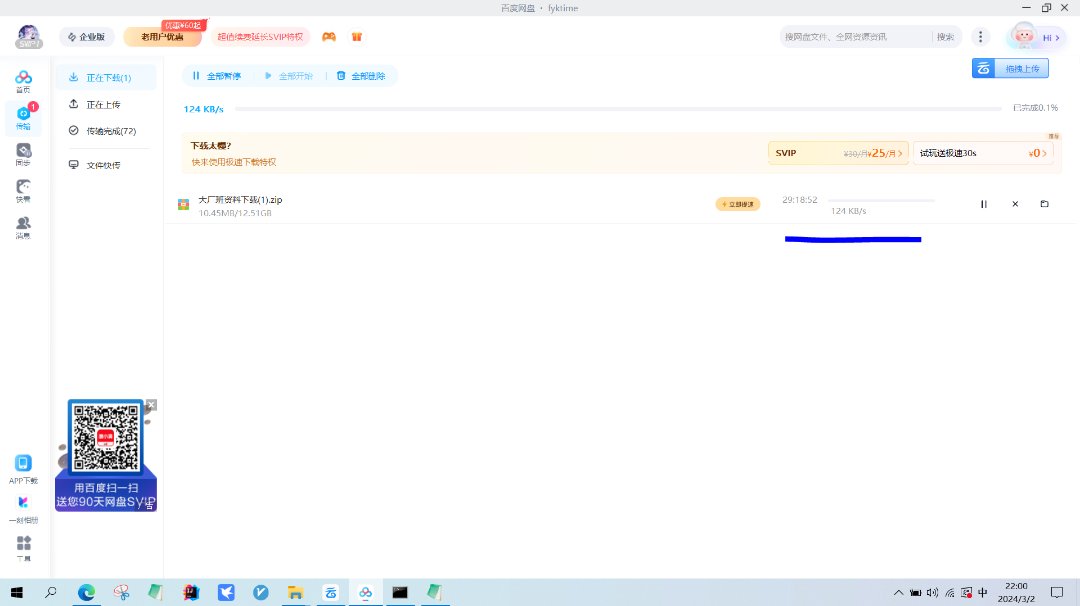Viewport: 1080px width, 606px height.
Task: Open the 首页 home icon in sidebar
Action: tap(23, 81)
